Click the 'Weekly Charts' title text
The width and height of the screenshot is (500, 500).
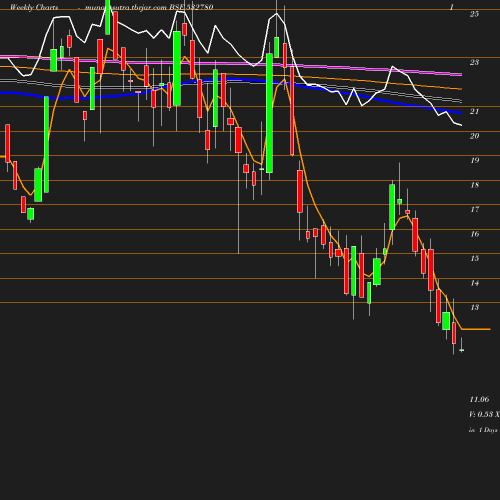tap(34, 7)
